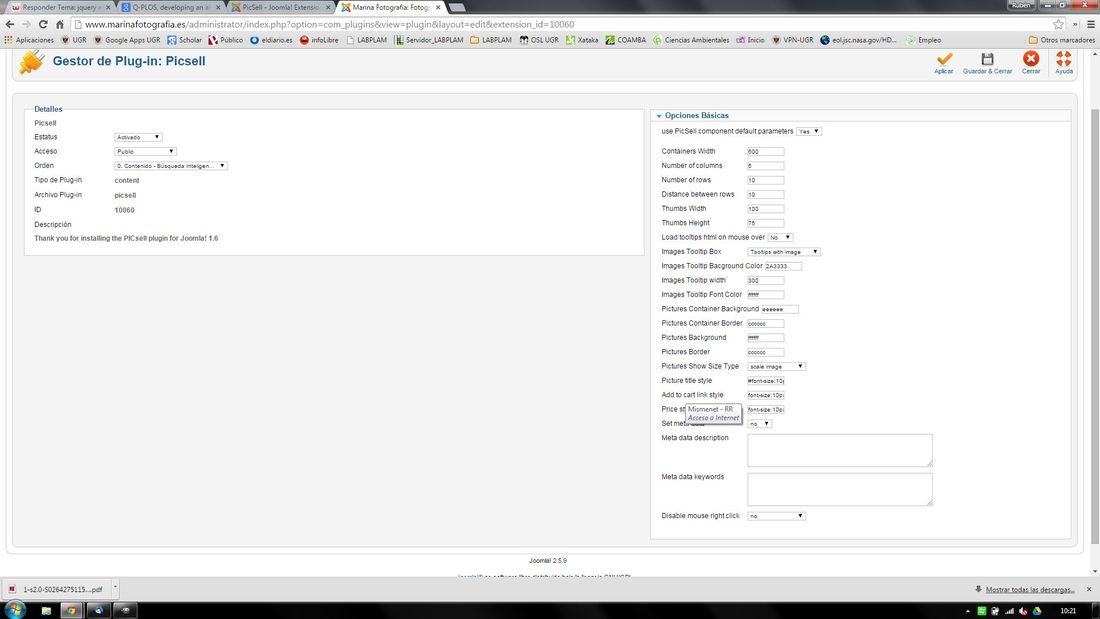Screen dimensions: 1100x619
Task: Click the Meta data description textarea
Action: pos(840,450)
